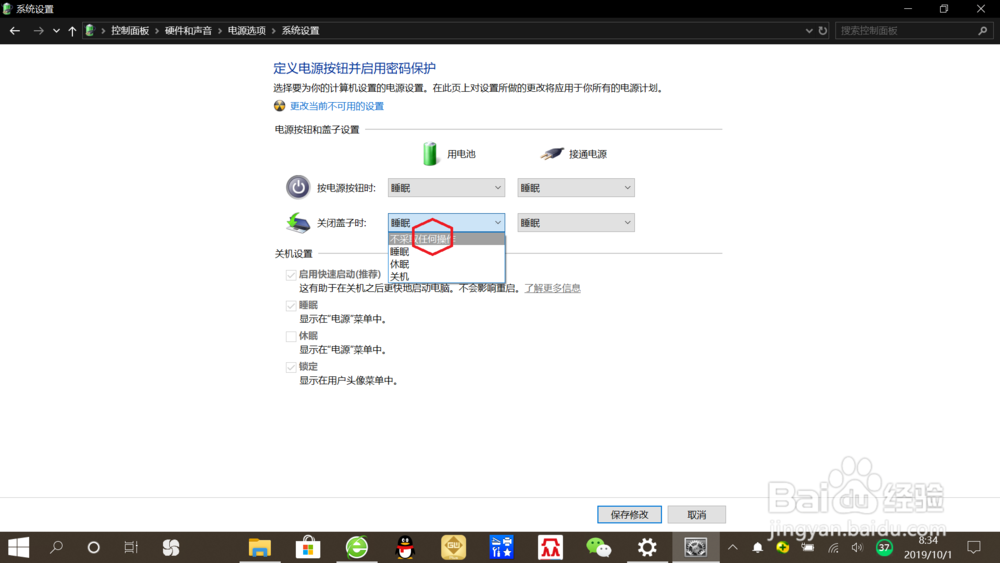Image resolution: width=1000 pixels, height=563 pixels.
Task: Click the forward navigation arrow
Action: coord(38,31)
